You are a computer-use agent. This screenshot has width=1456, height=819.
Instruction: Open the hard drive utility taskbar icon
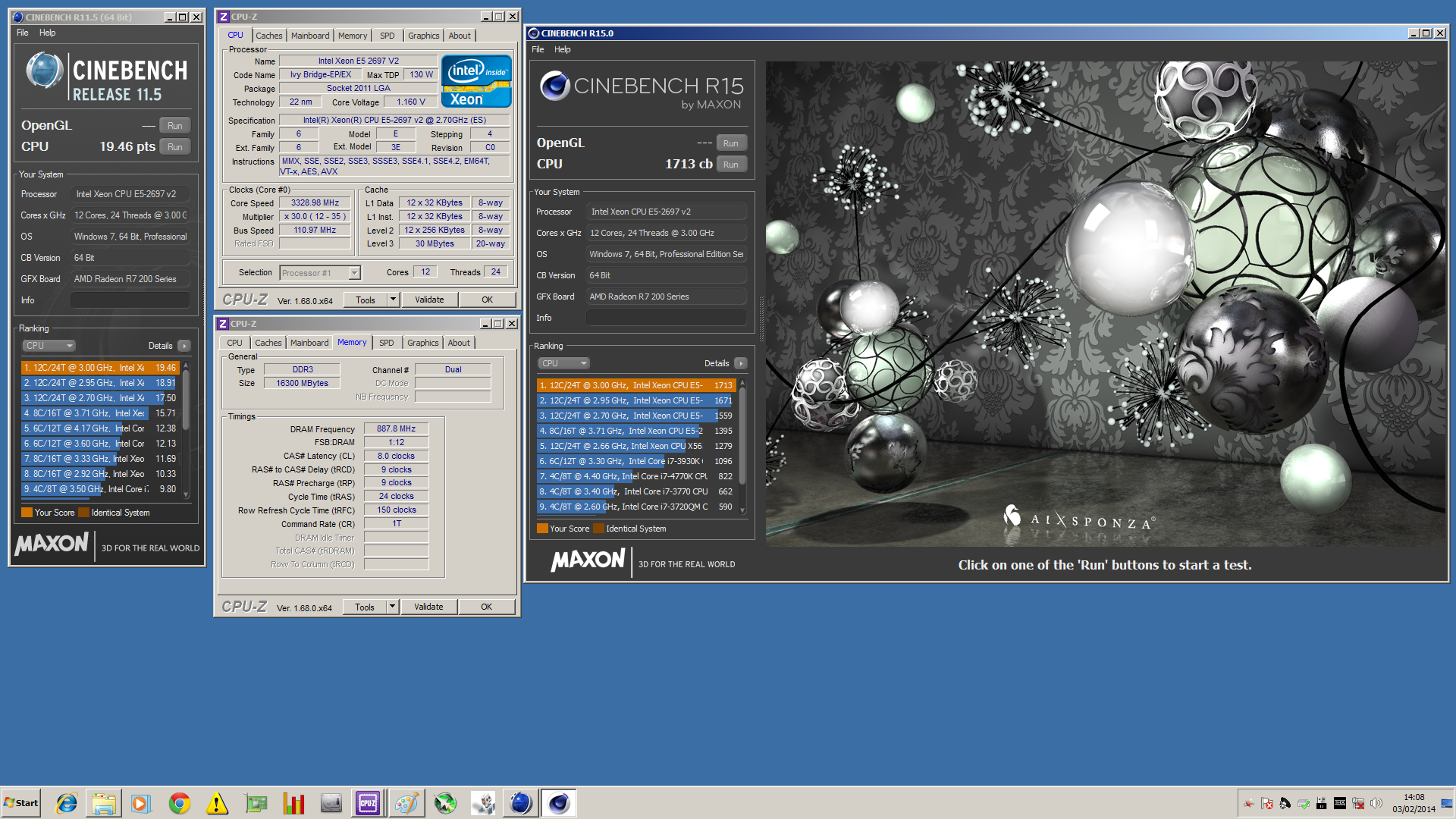point(331,803)
